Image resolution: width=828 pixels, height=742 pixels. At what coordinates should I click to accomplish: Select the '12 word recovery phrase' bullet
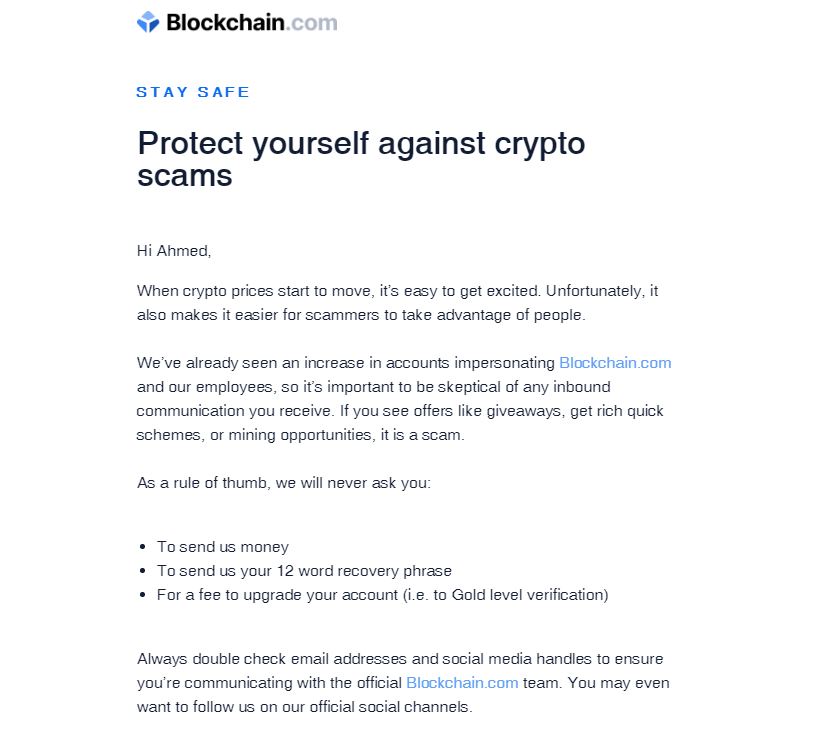click(304, 571)
